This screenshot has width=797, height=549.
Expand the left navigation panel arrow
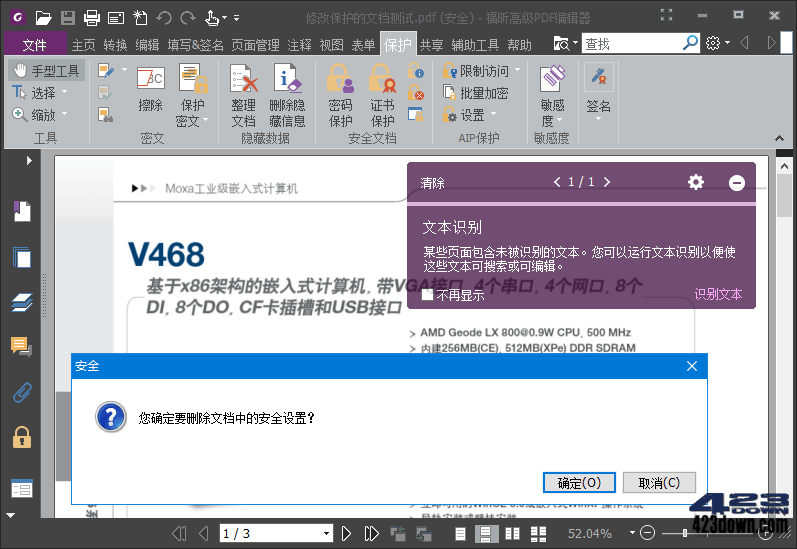29,161
